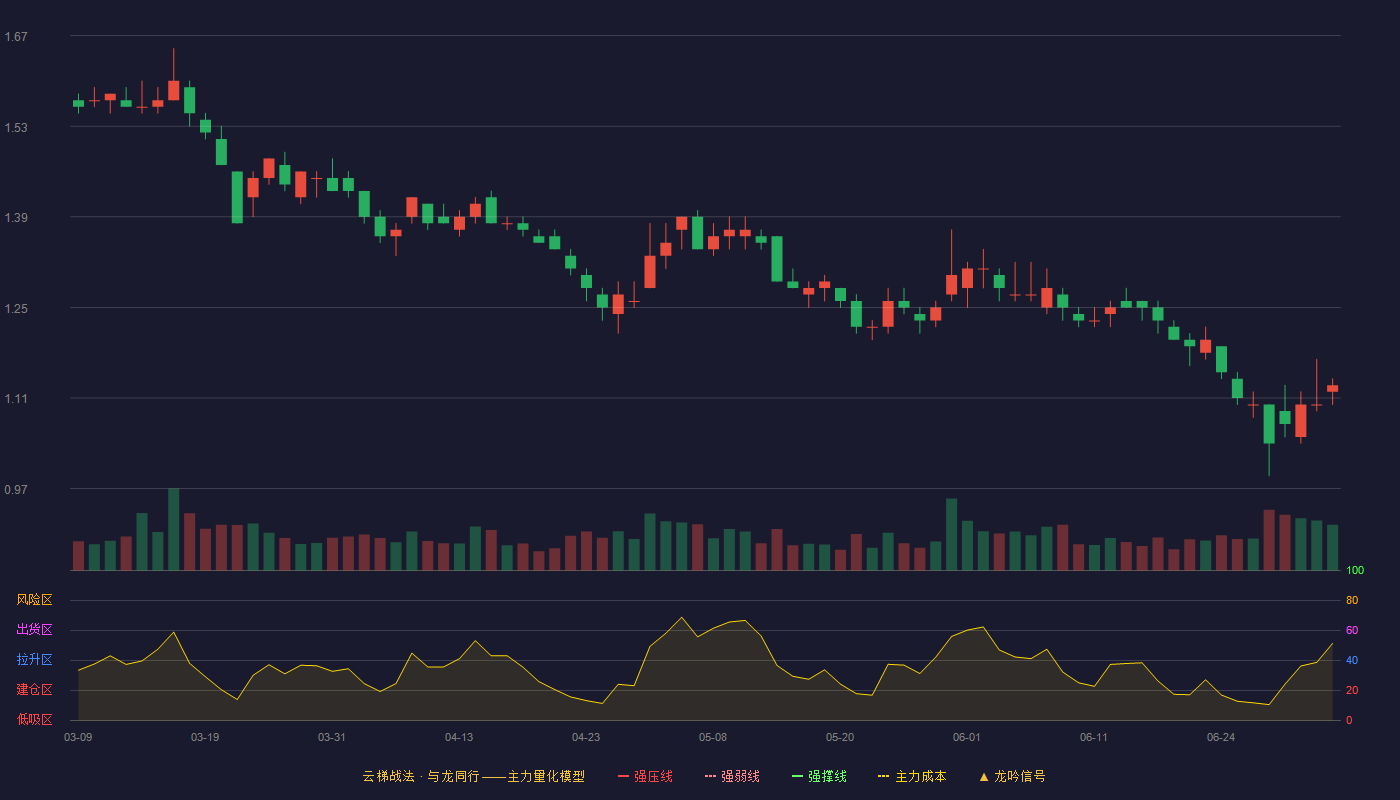Toggle the 强压线 legend series
Viewport: 1400px width, 800px height.
pyautogui.click(x=645, y=776)
